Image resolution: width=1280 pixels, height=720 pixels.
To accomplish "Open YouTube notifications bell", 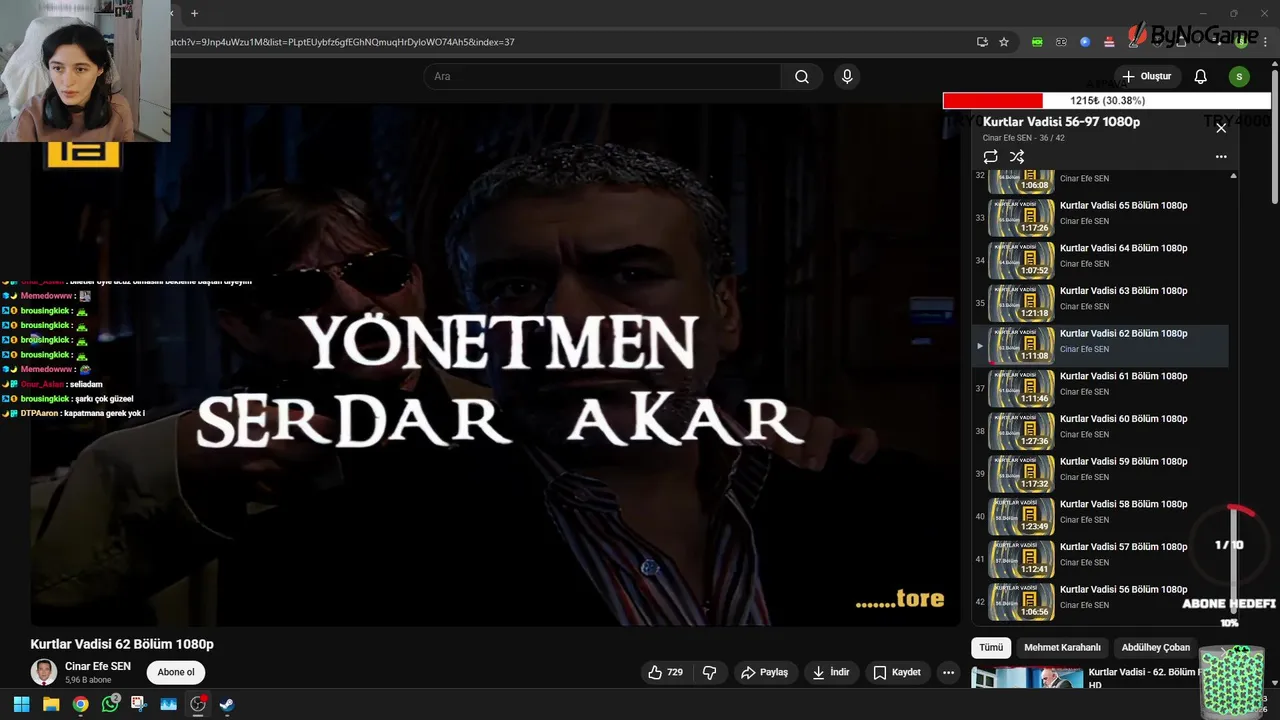I will [x=1201, y=77].
